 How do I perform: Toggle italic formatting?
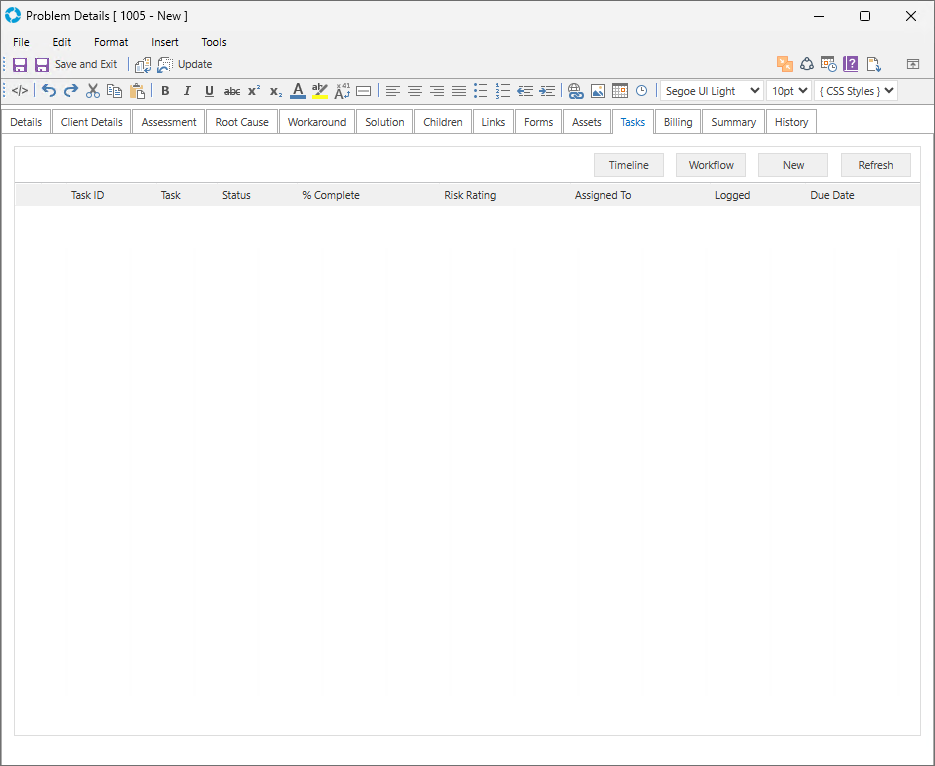(x=187, y=91)
